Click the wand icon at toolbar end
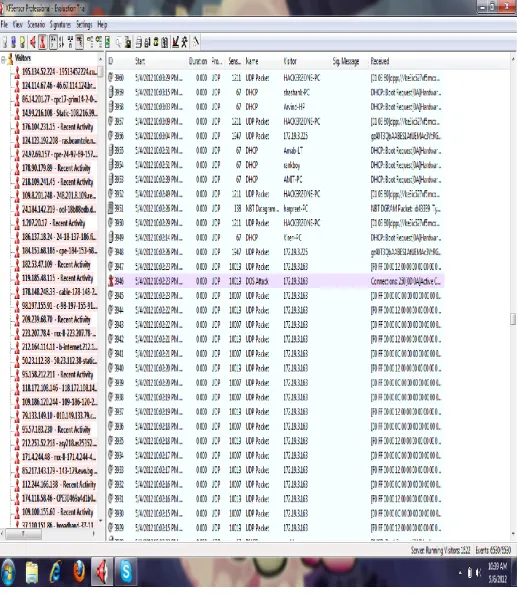Screen dimensions: 519x596 (x=196, y=41)
